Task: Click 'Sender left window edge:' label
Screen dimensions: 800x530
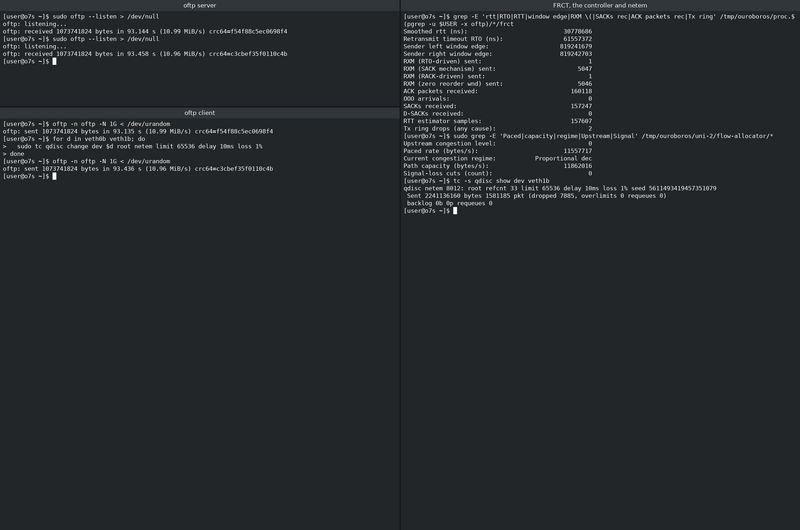Action: [446, 46]
